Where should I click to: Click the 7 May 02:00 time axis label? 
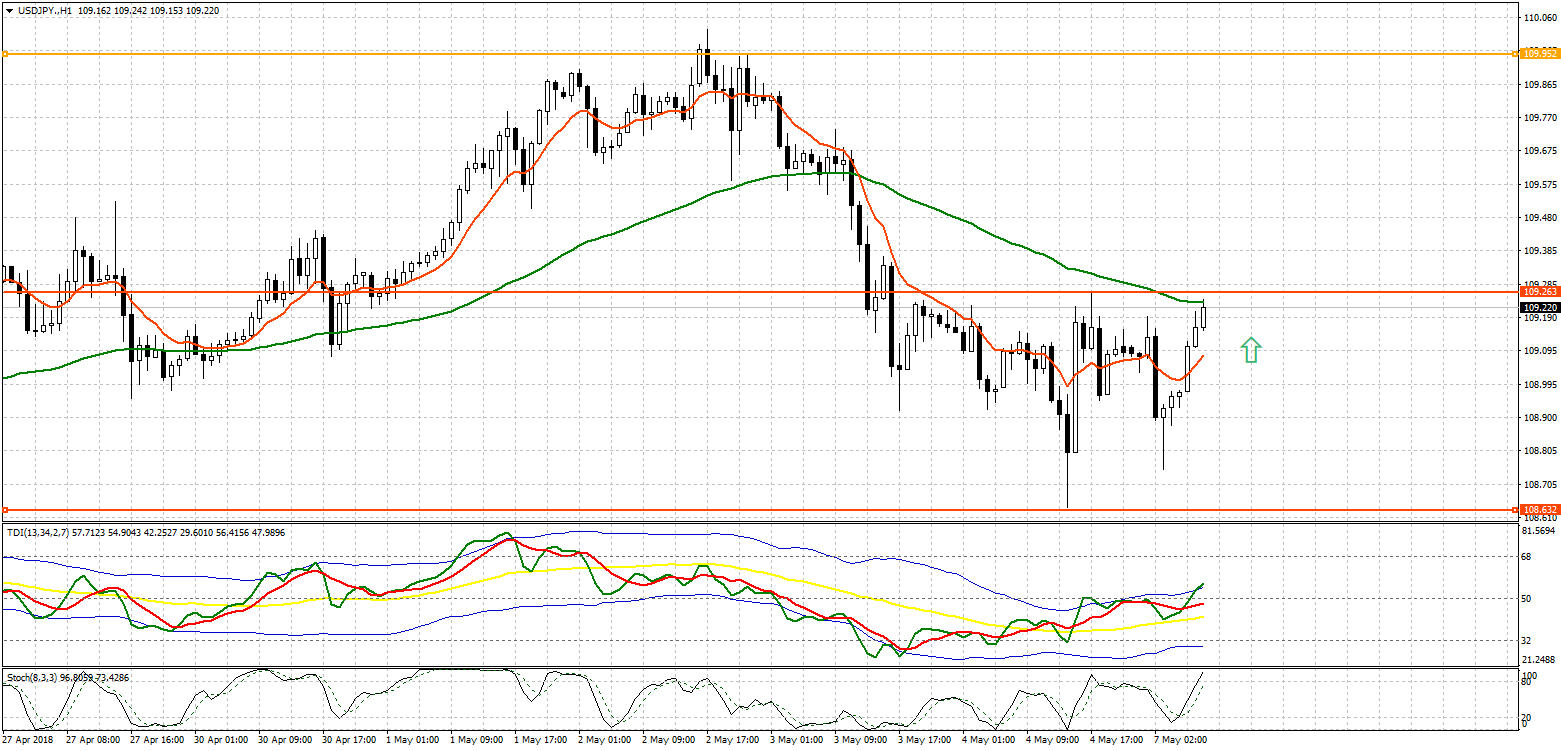1181,740
